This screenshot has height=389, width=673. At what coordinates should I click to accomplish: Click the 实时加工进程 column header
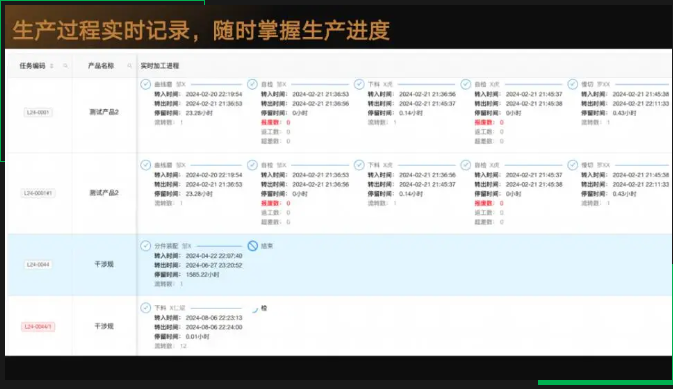[160, 66]
